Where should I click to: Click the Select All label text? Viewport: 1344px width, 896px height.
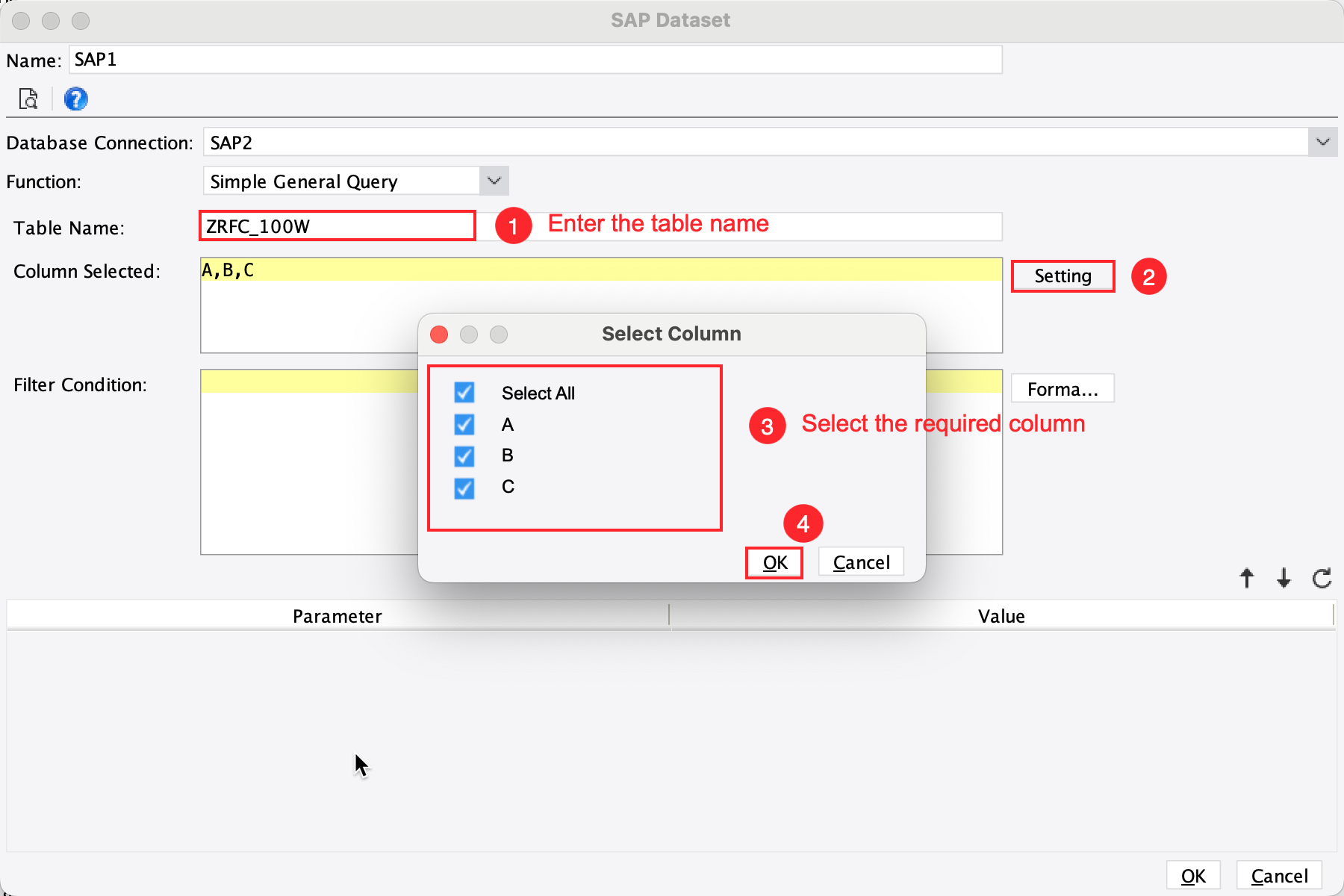pyautogui.click(x=538, y=393)
